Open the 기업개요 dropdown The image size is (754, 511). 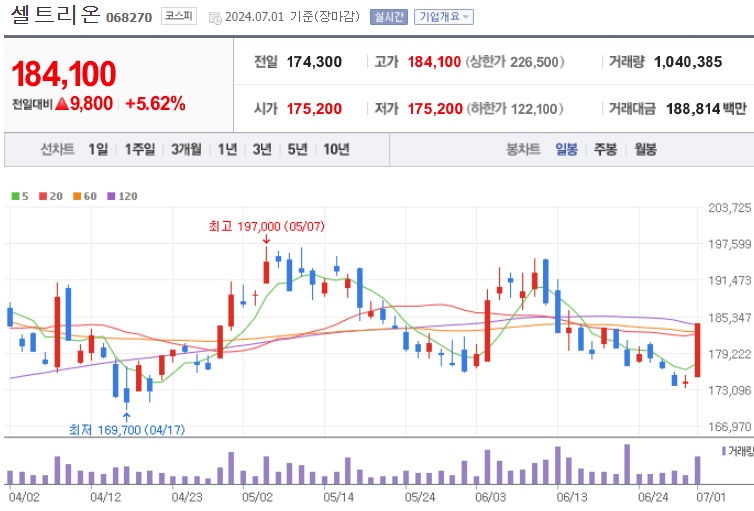tap(443, 17)
